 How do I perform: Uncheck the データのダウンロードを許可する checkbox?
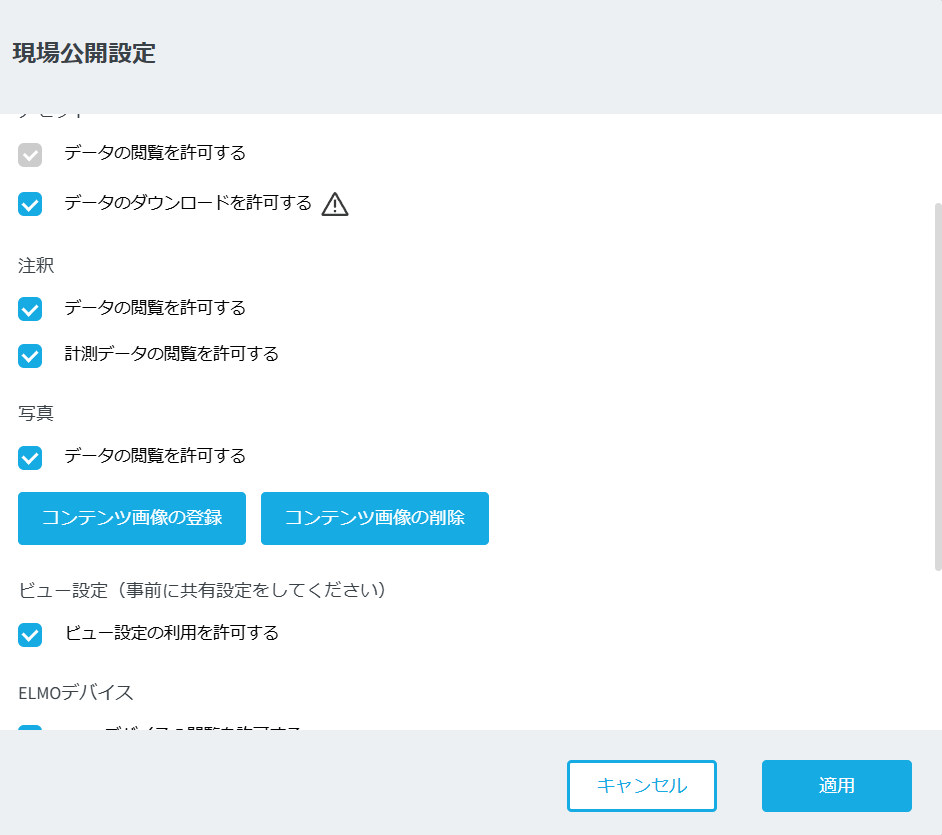30,204
